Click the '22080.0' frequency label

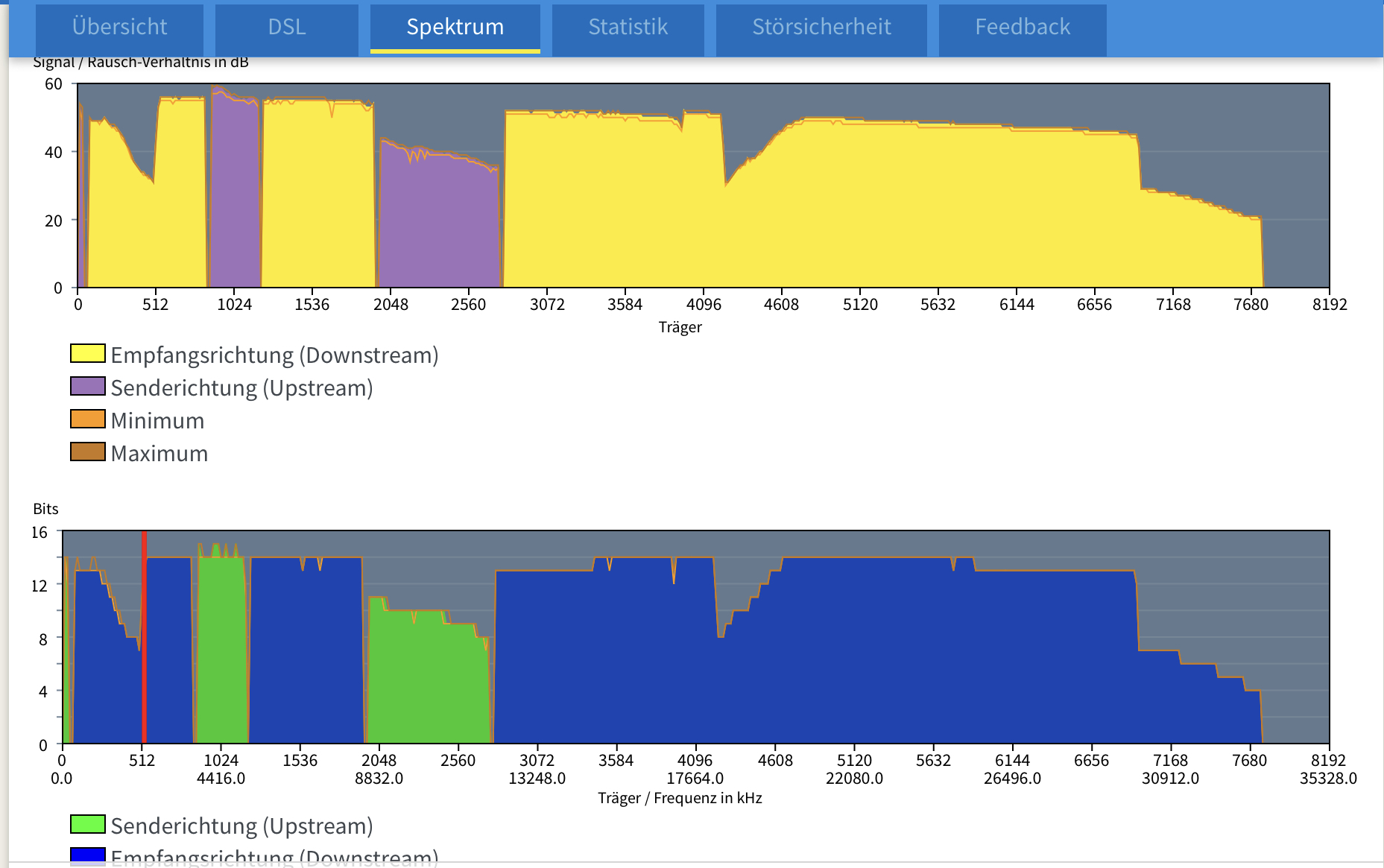pos(854,779)
